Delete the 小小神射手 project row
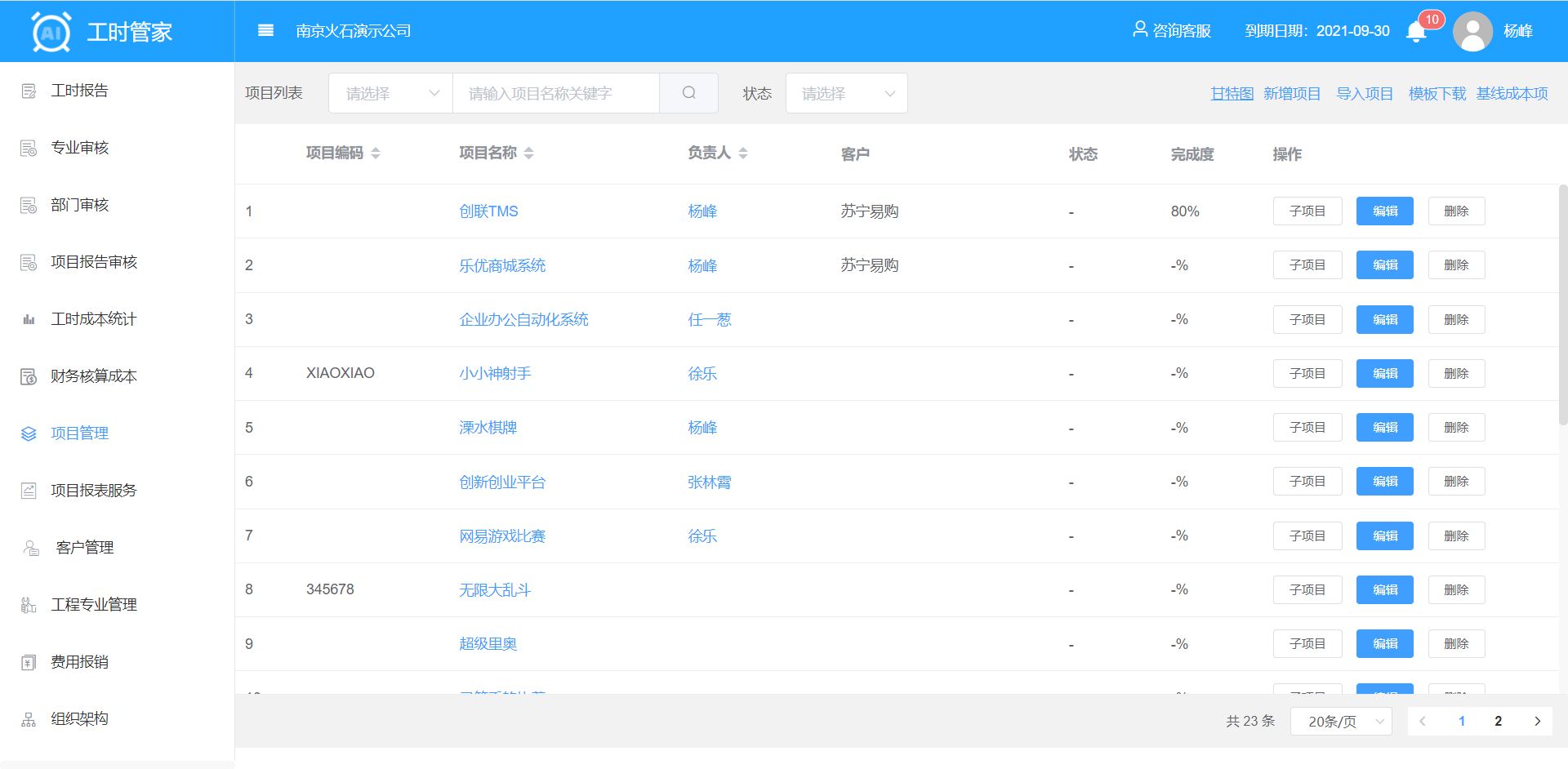 [1456, 374]
